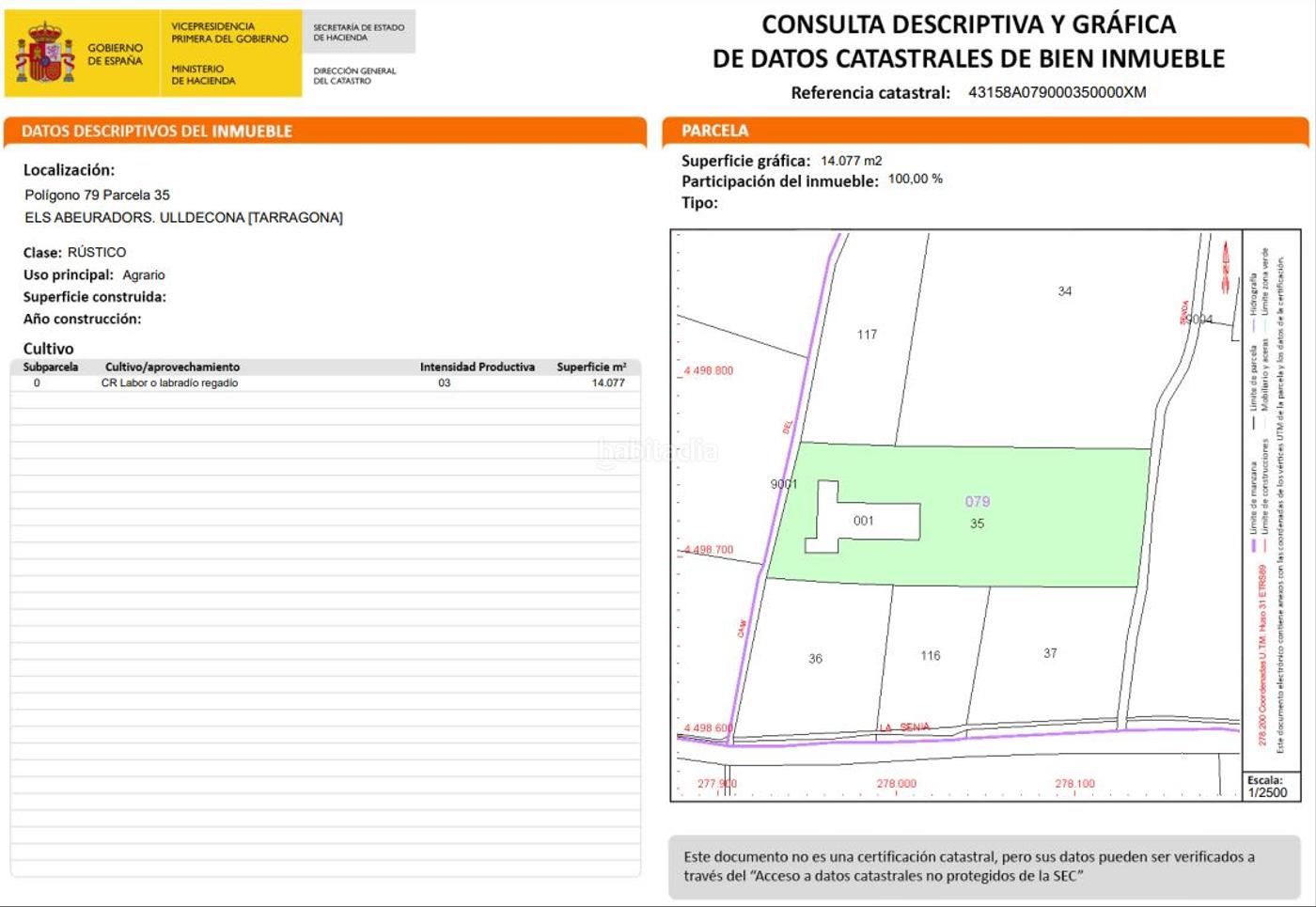Image resolution: width=1316 pixels, height=907 pixels.
Task: Click neighboring parcel 117 on the map
Action: (867, 335)
